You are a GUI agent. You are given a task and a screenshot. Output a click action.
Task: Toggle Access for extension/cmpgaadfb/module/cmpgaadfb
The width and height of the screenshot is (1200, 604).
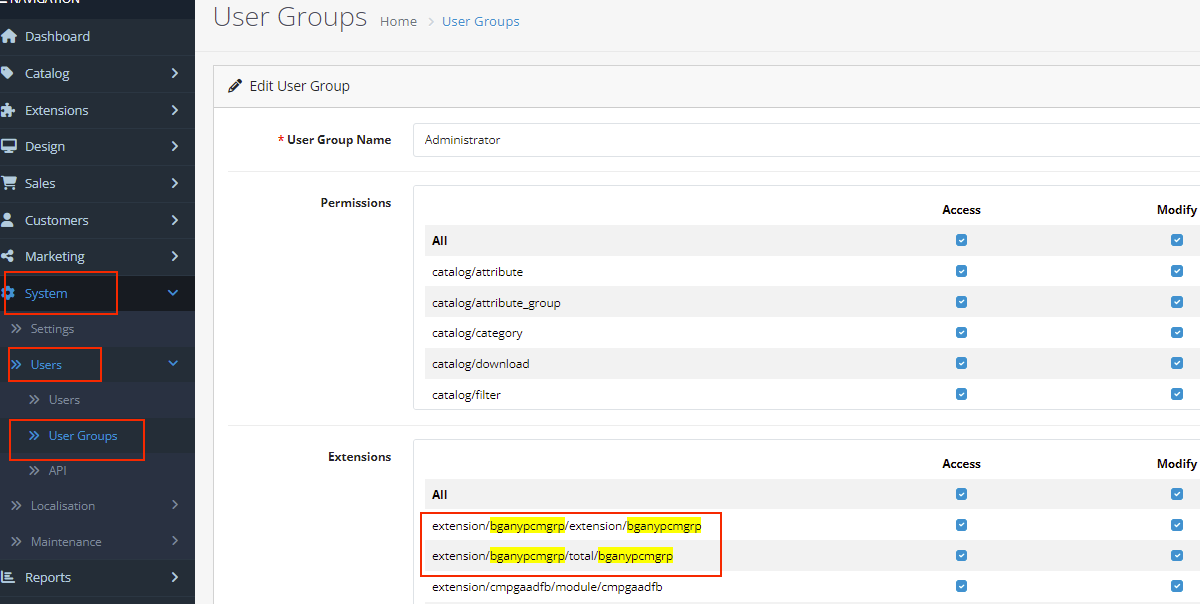click(961, 586)
